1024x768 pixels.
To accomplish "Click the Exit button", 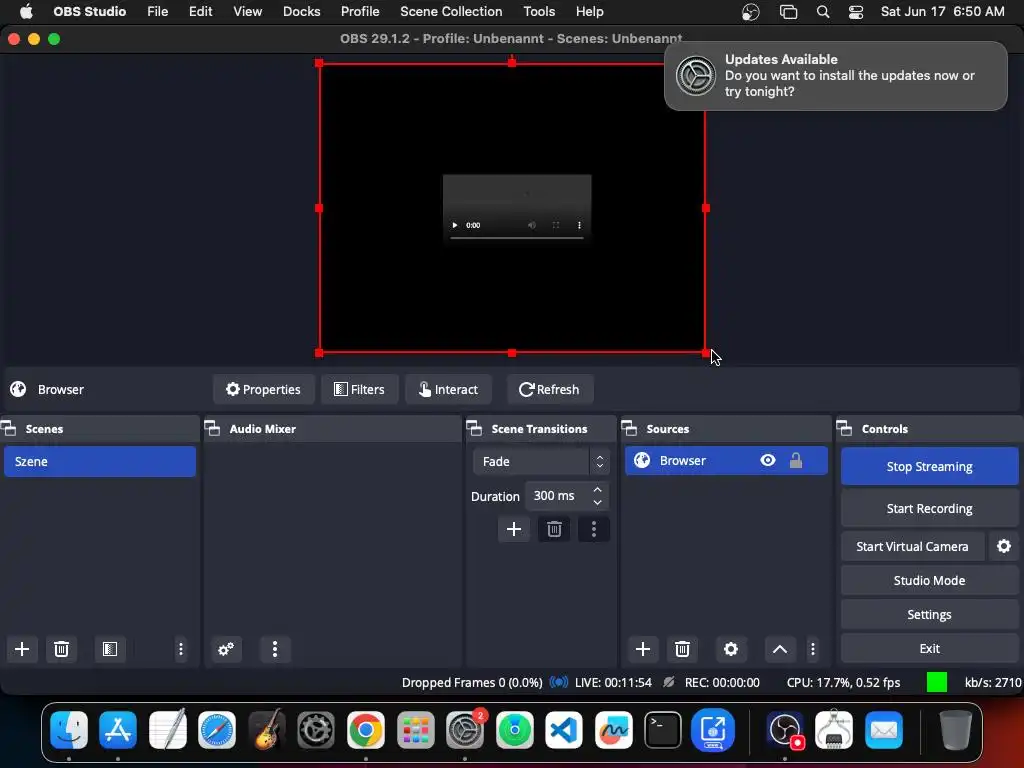I will [x=929, y=648].
